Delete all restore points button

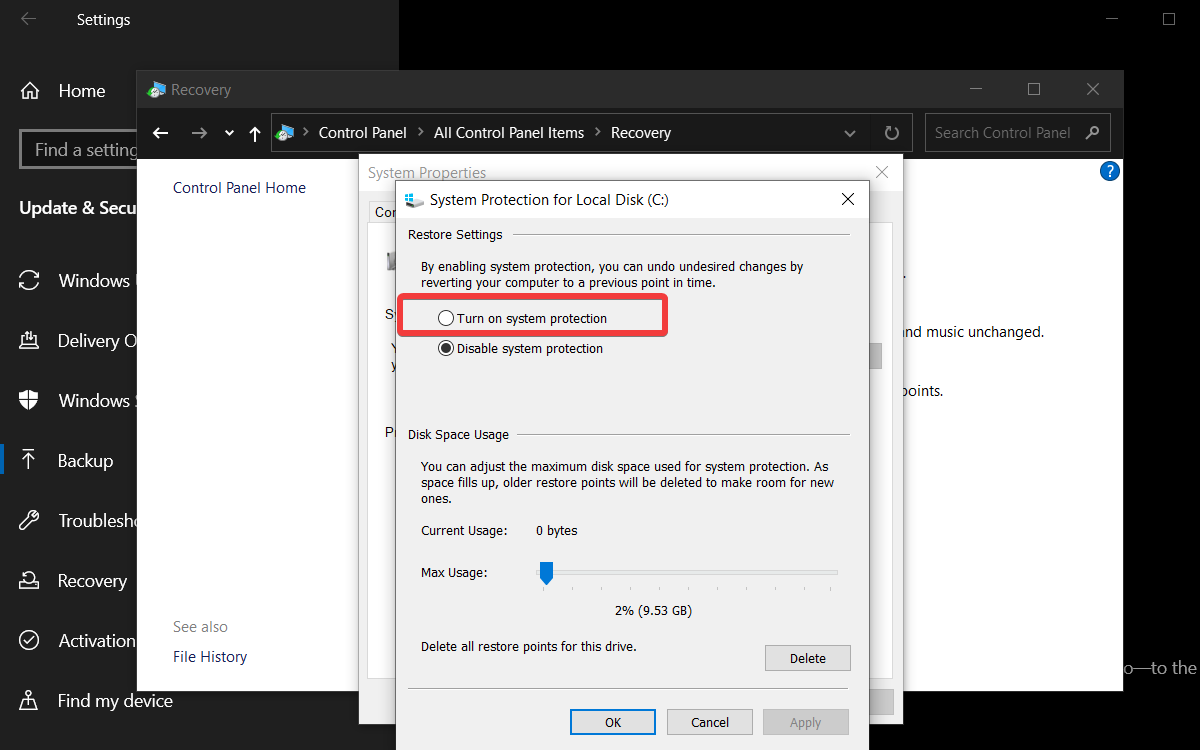[808, 658]
